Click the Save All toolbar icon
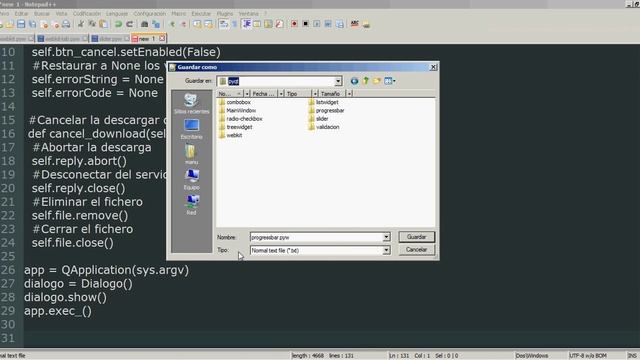 [x=32, y=24]
